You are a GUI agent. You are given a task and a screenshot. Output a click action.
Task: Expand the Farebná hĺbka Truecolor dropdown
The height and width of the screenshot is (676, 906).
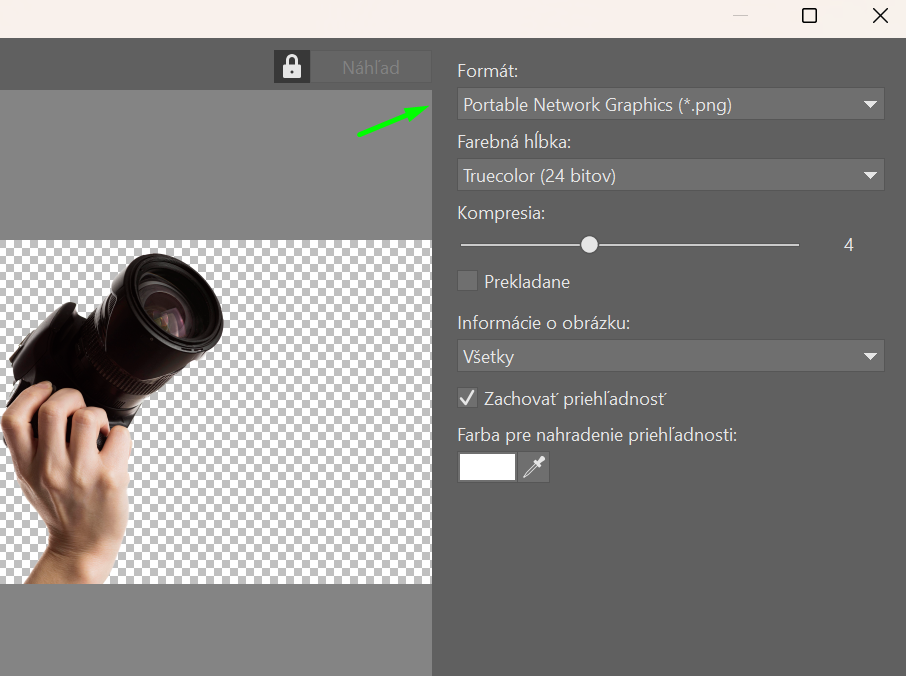(671, 175)
